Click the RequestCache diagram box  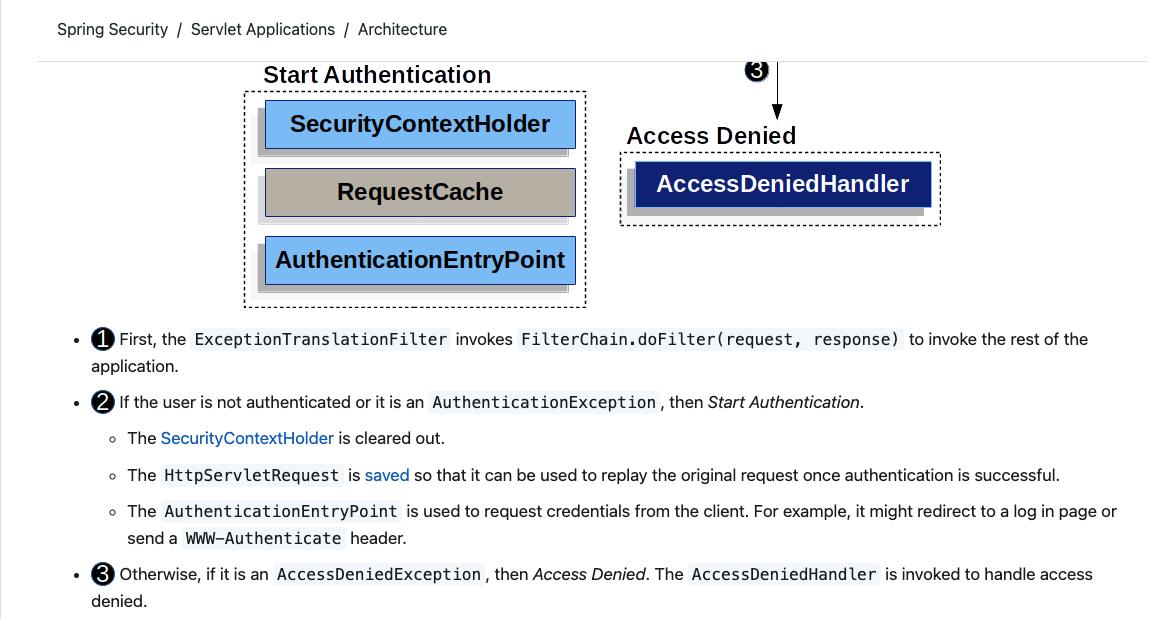[420, 192]
